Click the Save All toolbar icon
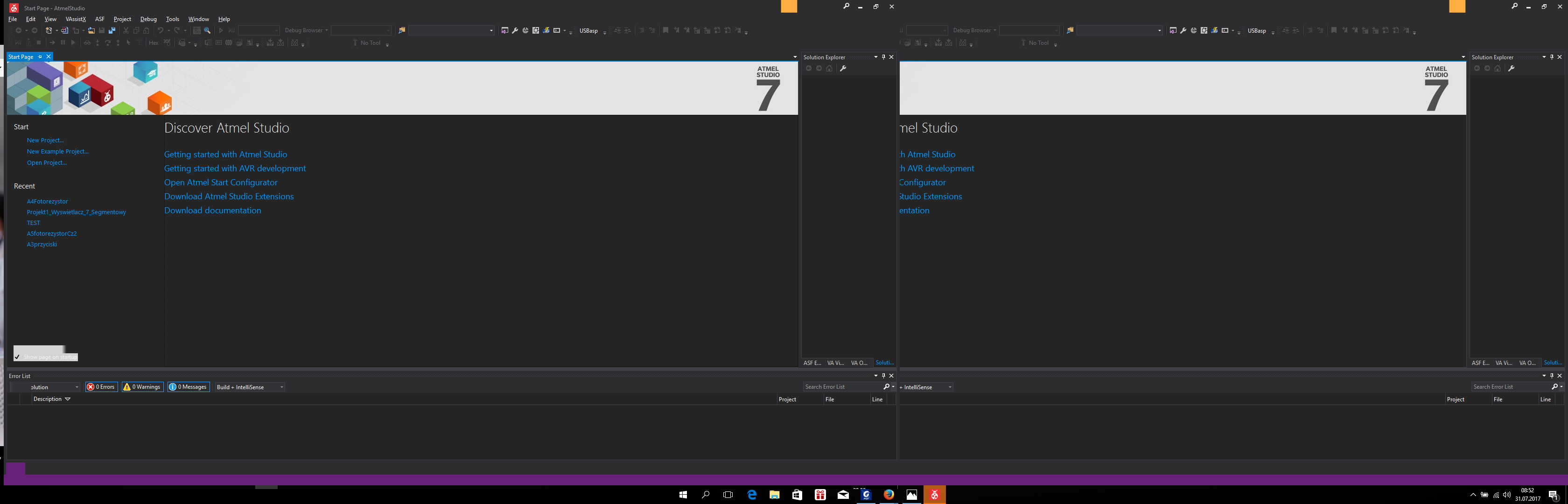 [x=112, y=30]
